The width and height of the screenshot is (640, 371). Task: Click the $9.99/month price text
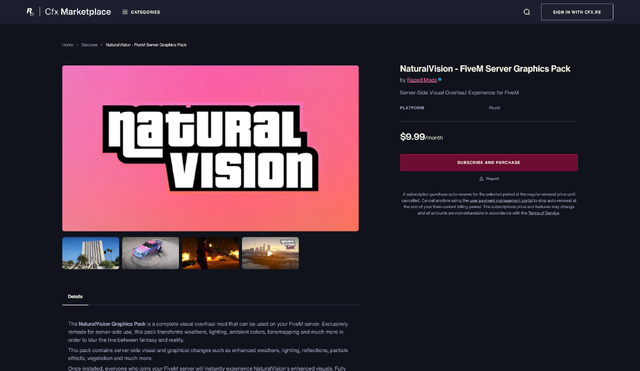[421, 137]
